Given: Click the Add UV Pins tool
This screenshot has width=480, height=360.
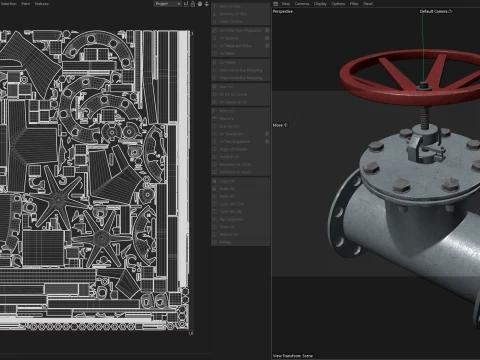Looking at the screenshot, I should coord(240,6).
